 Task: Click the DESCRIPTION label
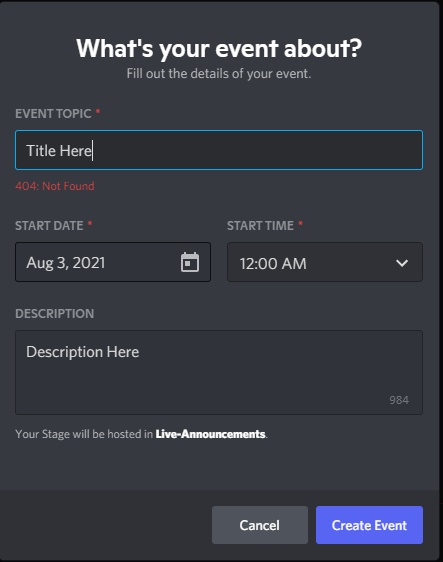click(54, 314)
